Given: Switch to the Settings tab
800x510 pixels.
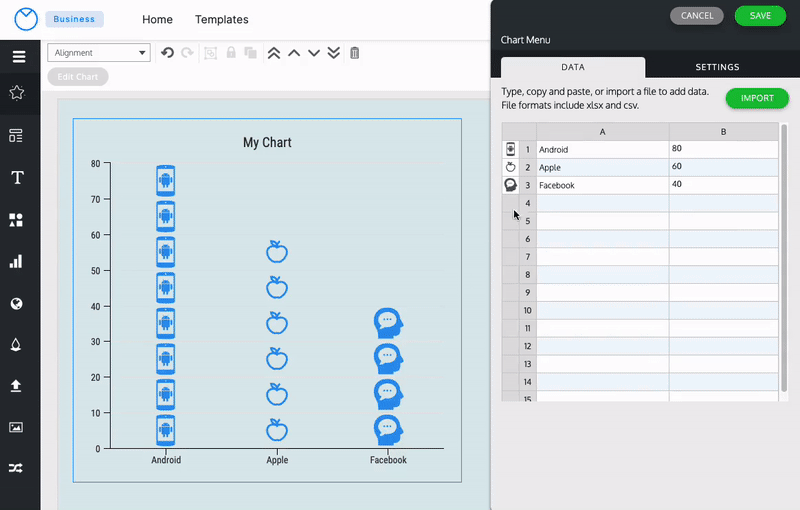Looking at the screenshot, I should point(717,67).
